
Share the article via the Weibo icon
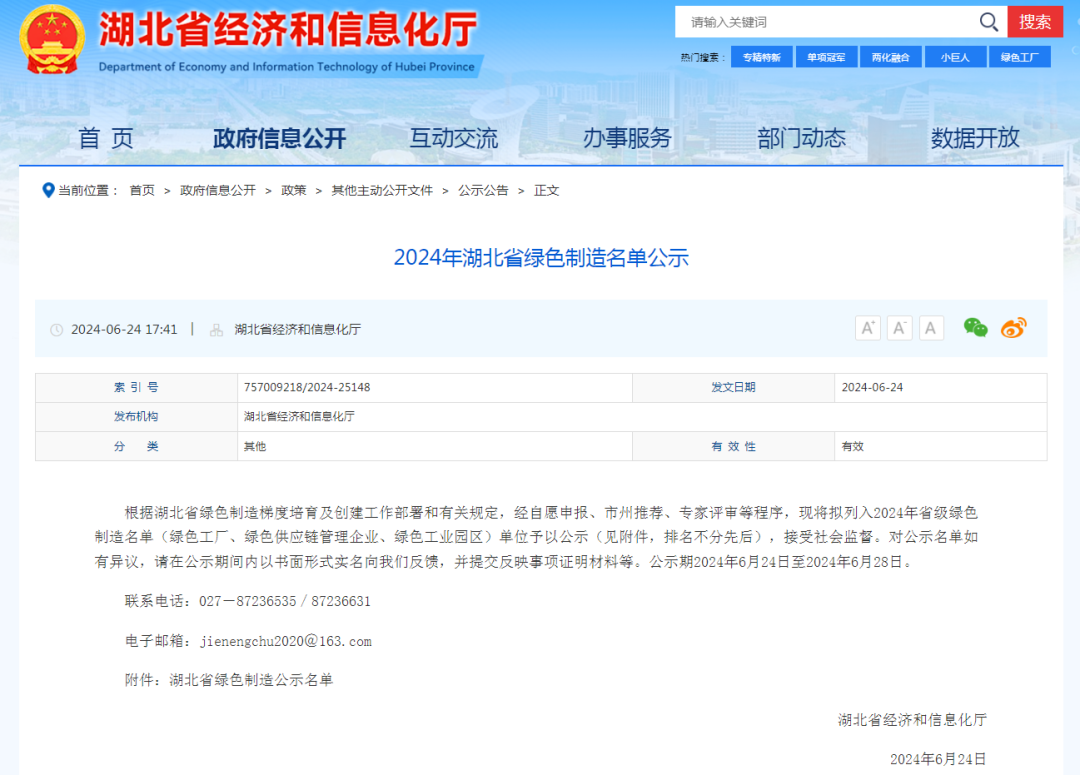(1012, 327)
